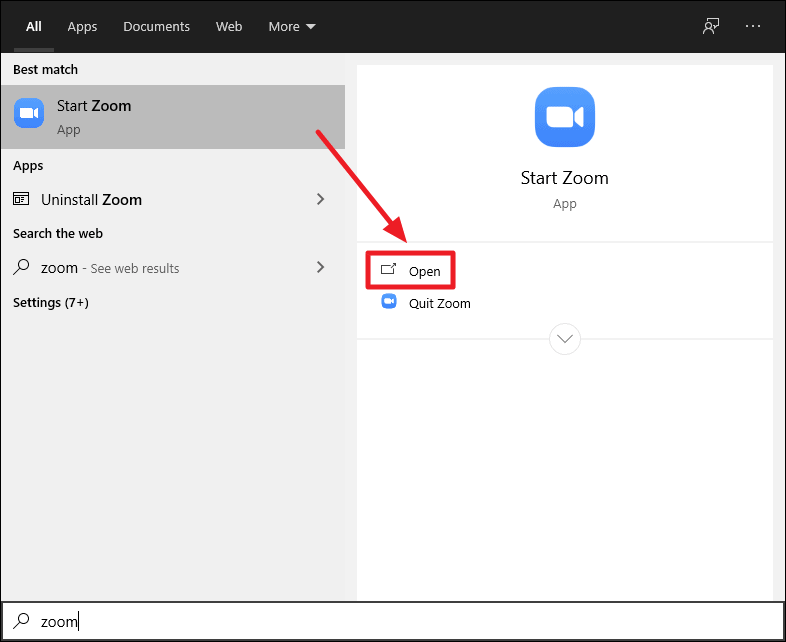Click the Search the web heading
Image resolution: width=786 pixels, height=642 pixels.
(58, 234)
